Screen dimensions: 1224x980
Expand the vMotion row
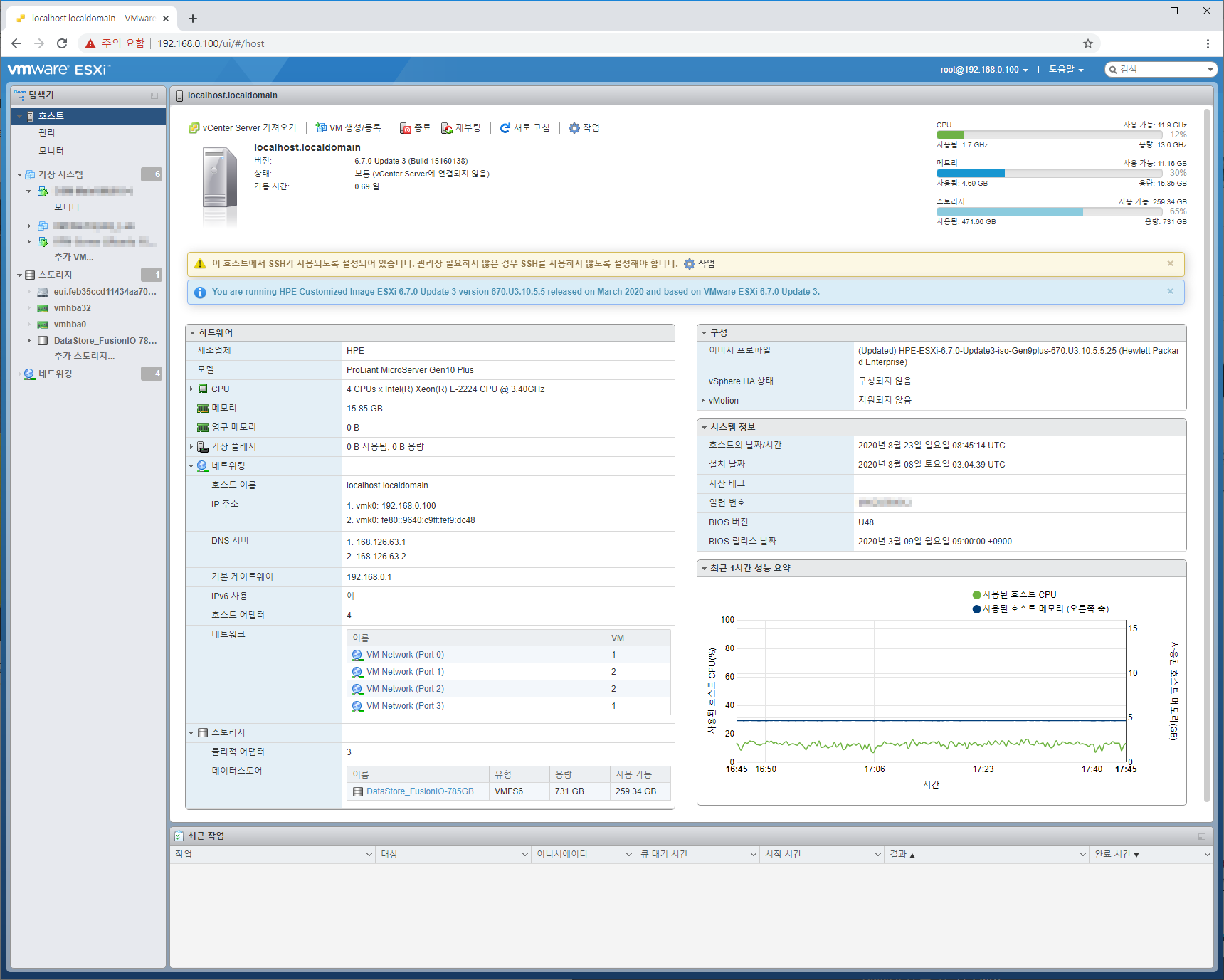click(703, 401)
